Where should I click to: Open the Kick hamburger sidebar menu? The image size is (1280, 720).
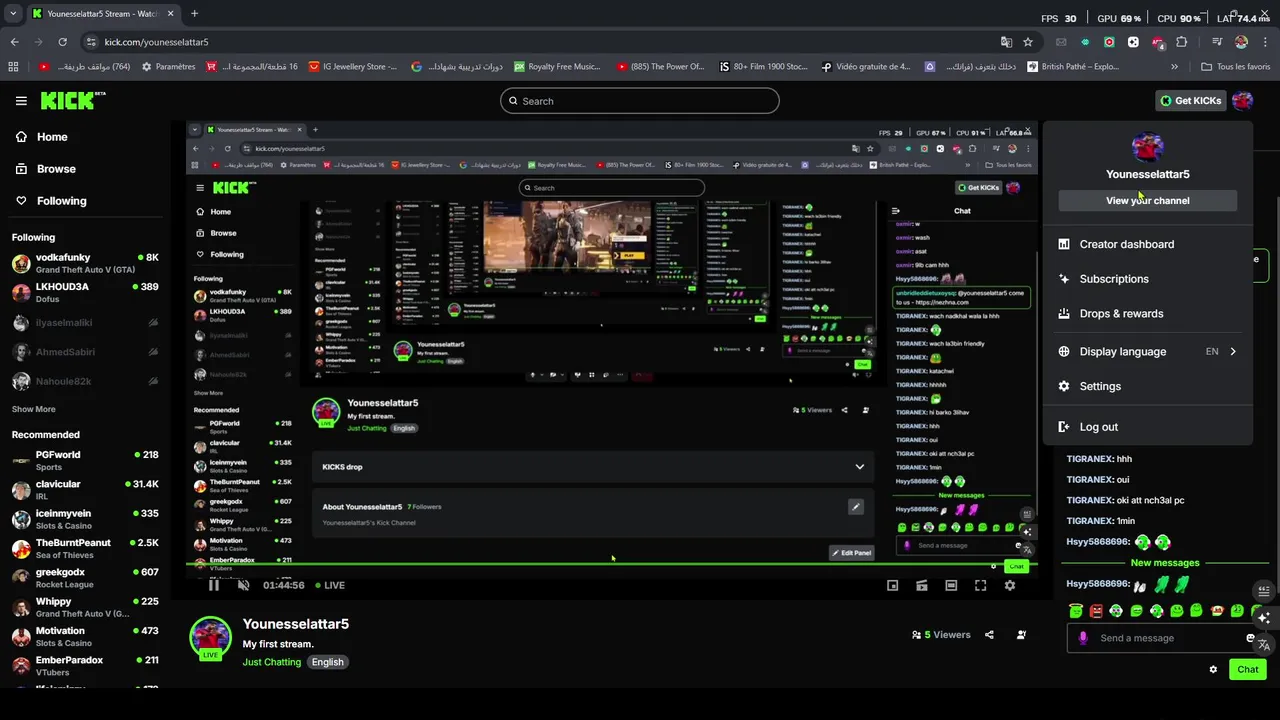[x=21, y=101]
